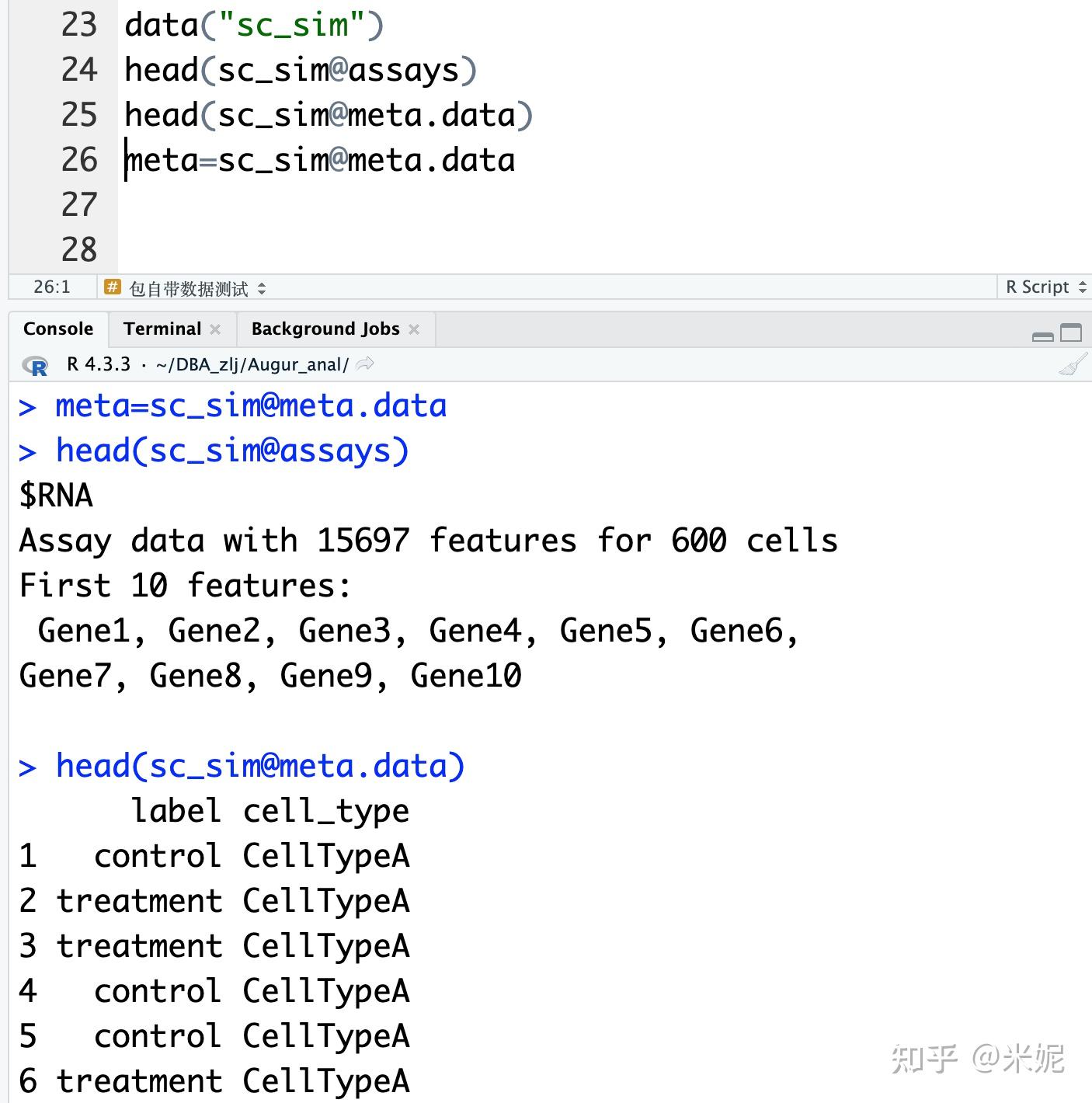
Task: Switch to the Terminal tab
Action: (x=162, y=329)
